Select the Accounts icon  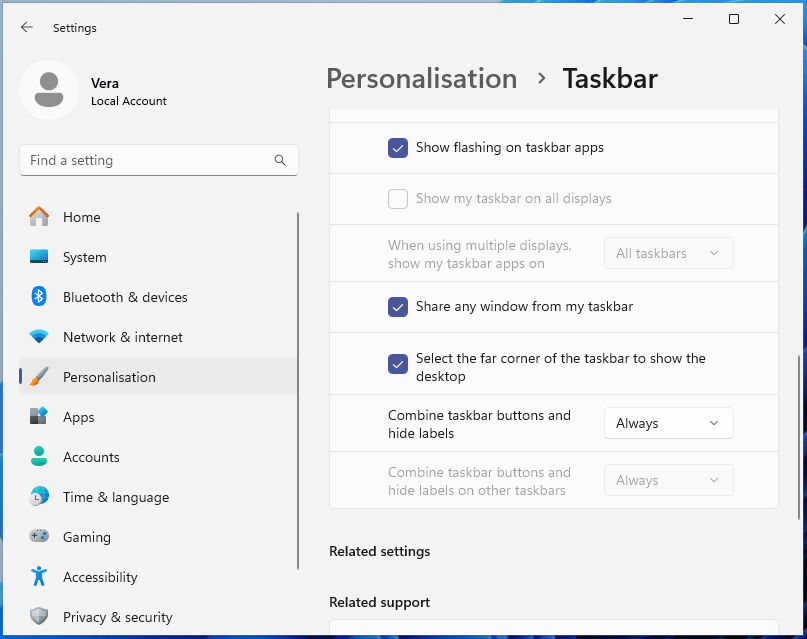(x=39, y=457)
